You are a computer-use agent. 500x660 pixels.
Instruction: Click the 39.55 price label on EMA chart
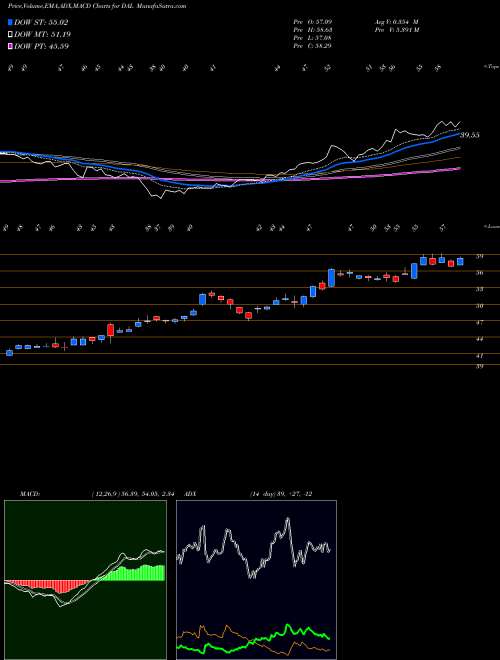470,136
